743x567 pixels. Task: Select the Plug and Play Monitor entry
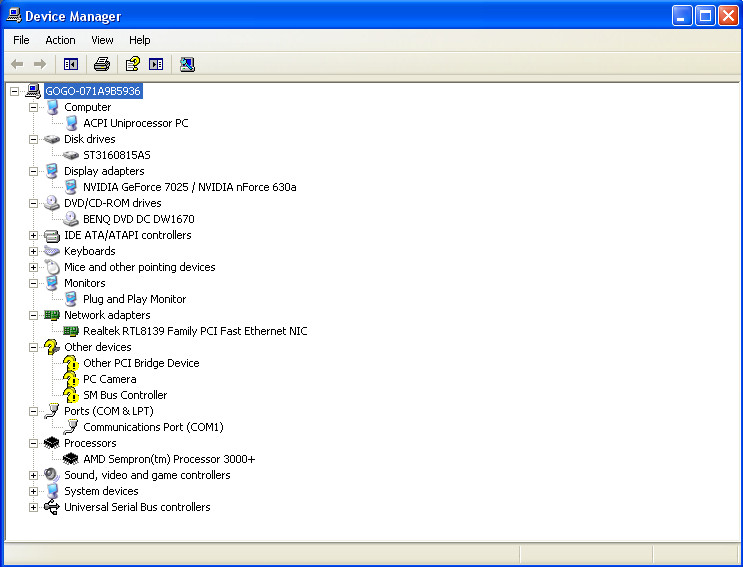tap(134, 299)
